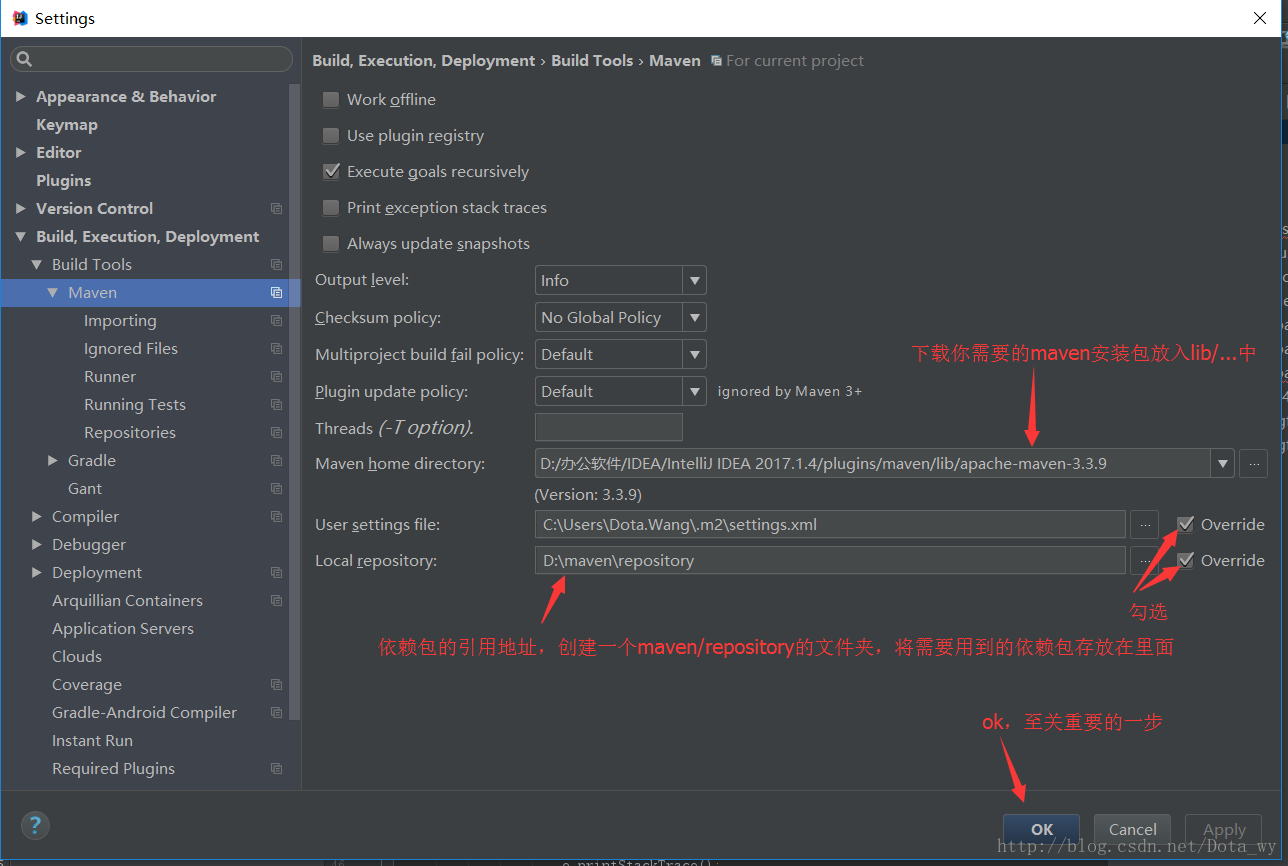Viewport: 1288px width, 866px height.
Task: Expand the Version Control node
Action: [x=20, y=209]
